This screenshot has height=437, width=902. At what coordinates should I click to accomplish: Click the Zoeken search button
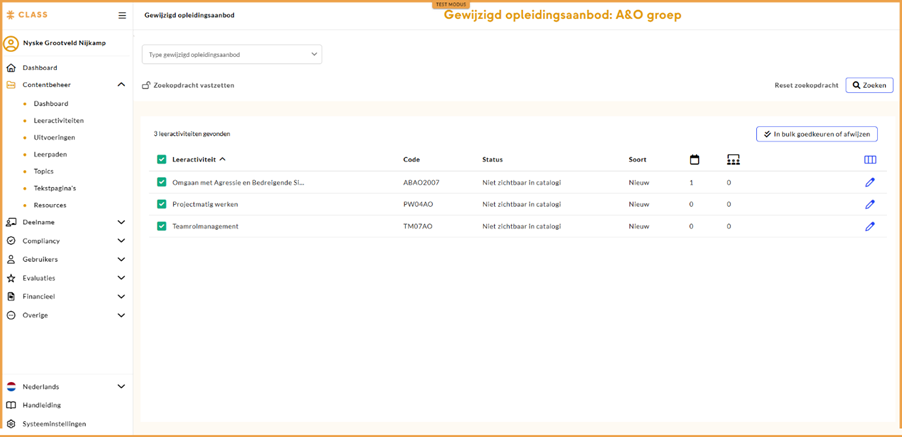pos(869,85)
